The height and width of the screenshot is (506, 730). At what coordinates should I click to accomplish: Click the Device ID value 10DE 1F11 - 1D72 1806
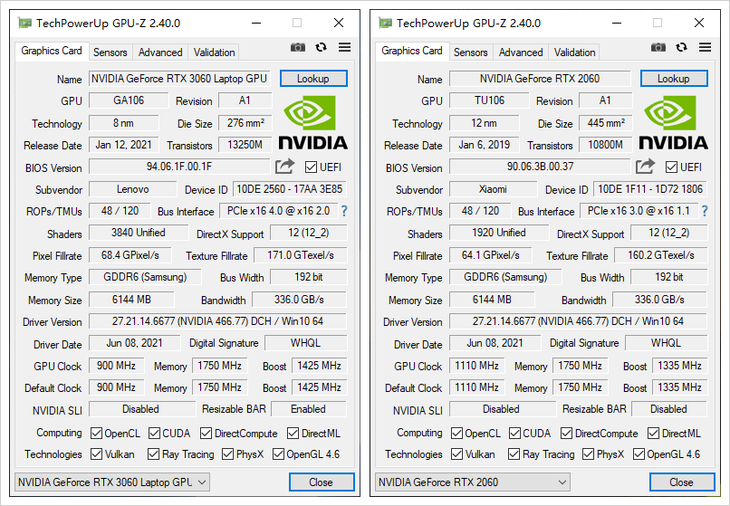coord(650,189)
